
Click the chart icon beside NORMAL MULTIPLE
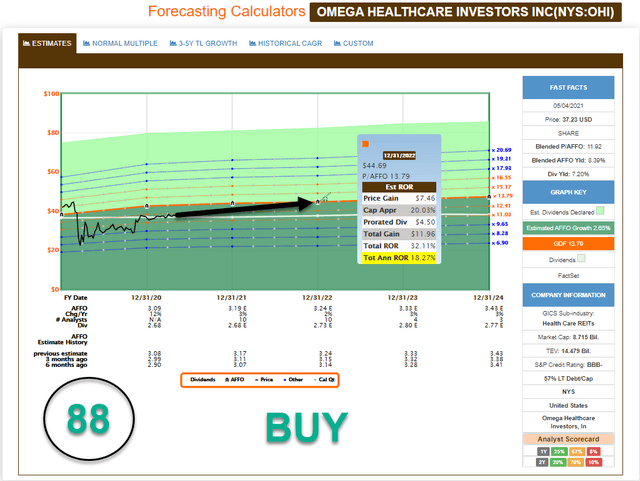pyautogui.click(x=87, y=43)
